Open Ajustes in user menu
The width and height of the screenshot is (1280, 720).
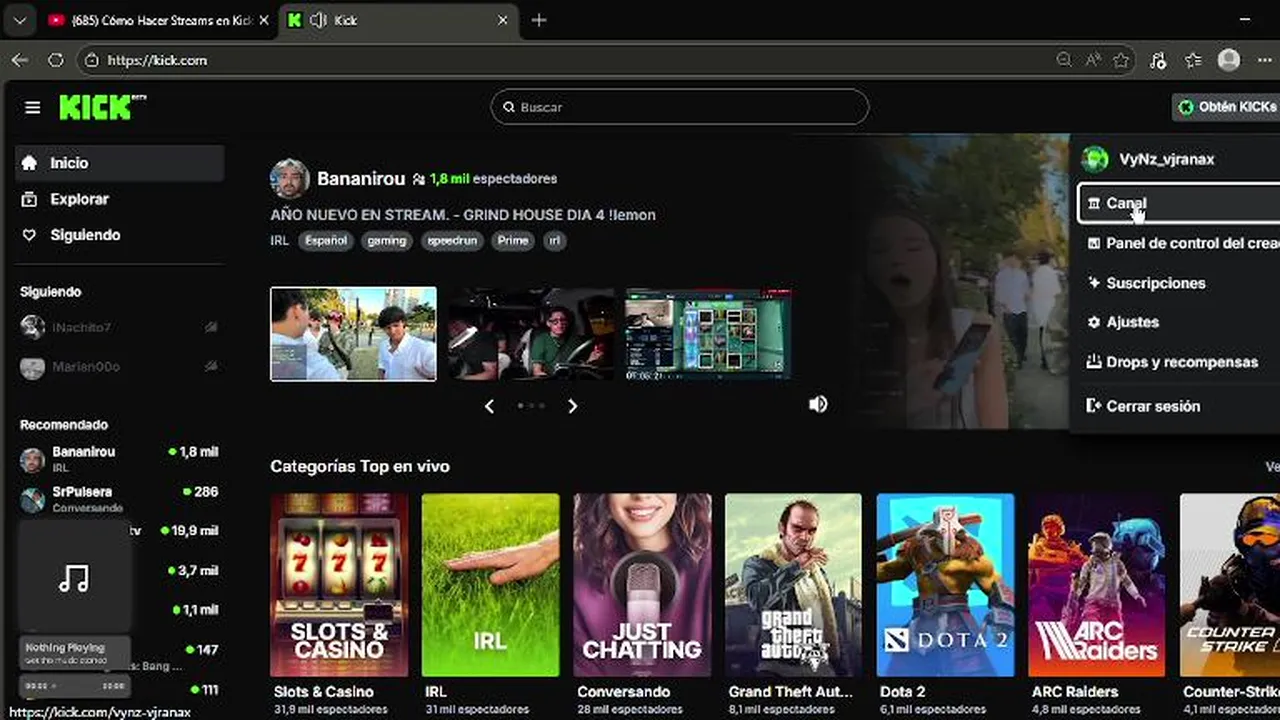pyautogui.click(x=1179, y=322)
